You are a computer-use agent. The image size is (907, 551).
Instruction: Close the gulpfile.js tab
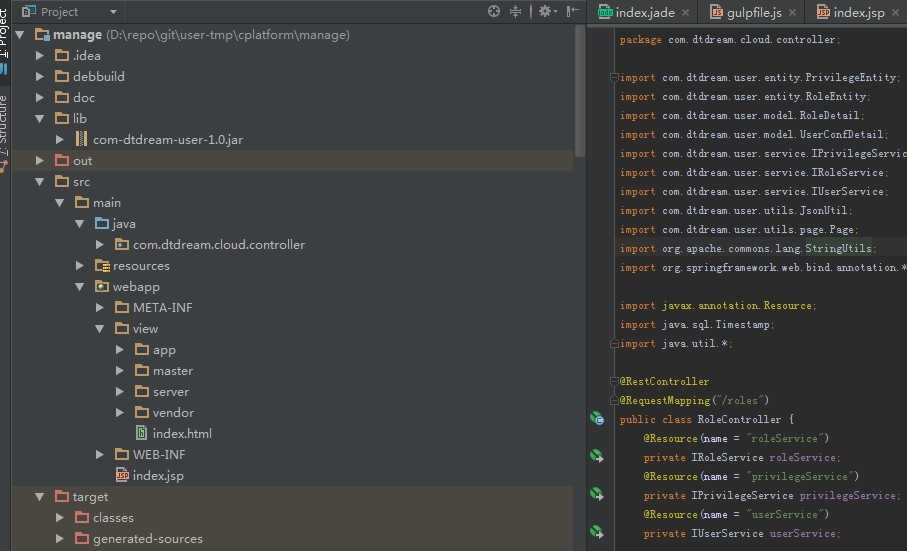click(x=792, y=12)
